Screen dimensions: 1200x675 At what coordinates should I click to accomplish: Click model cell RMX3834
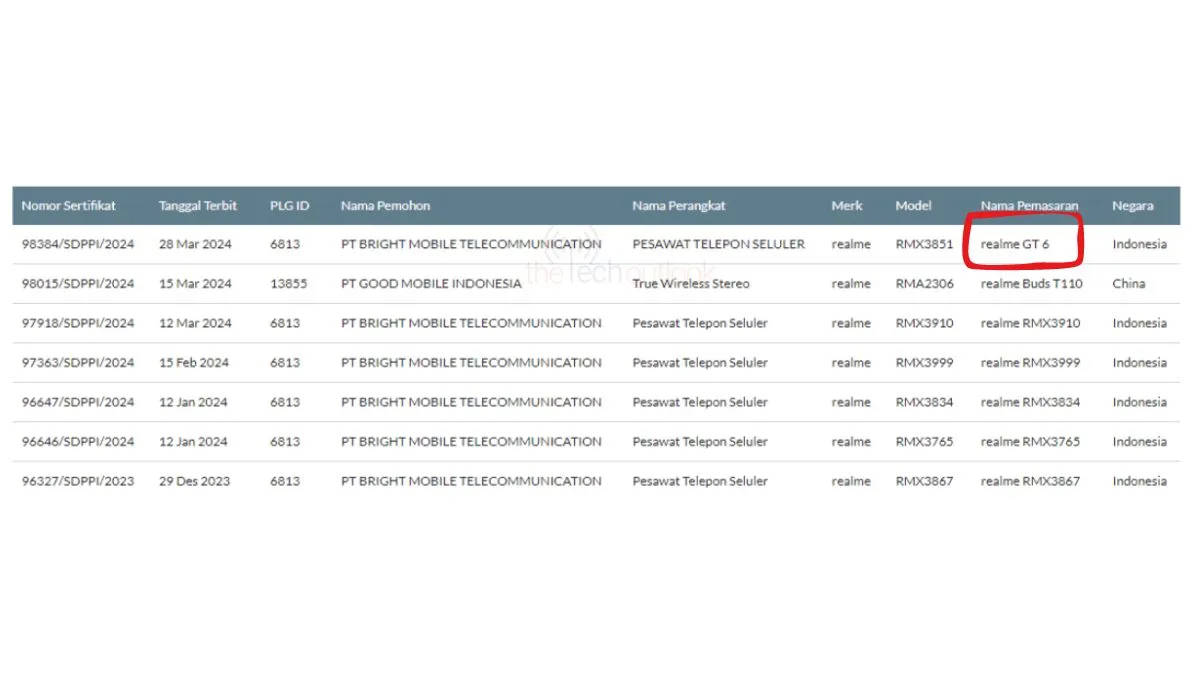pos(925,402)
